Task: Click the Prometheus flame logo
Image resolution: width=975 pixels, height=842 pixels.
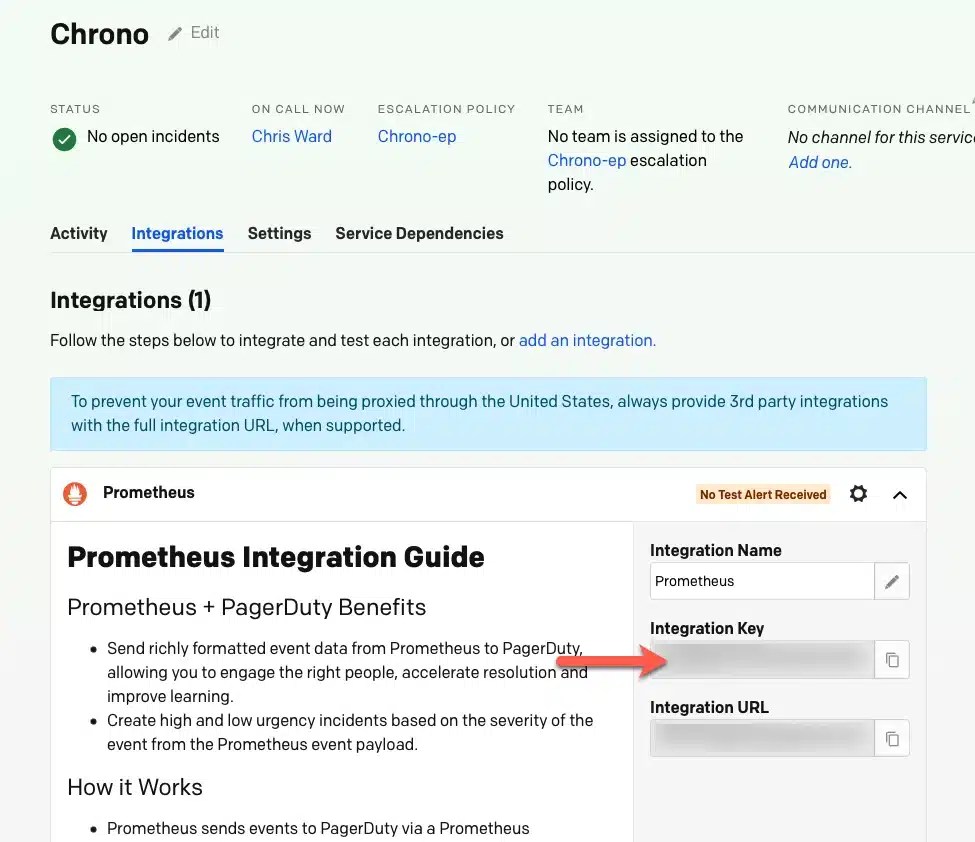Action: tap(74, 493)
